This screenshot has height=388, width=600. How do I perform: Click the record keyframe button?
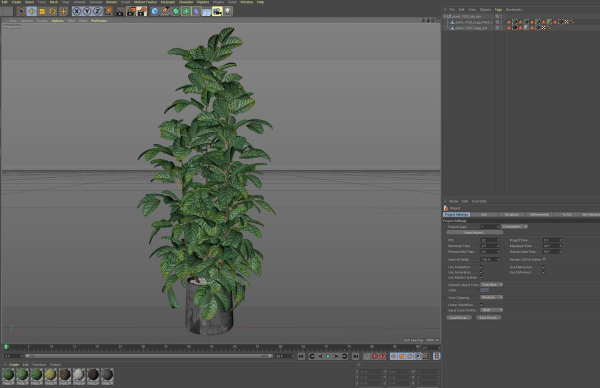(374, 356)
